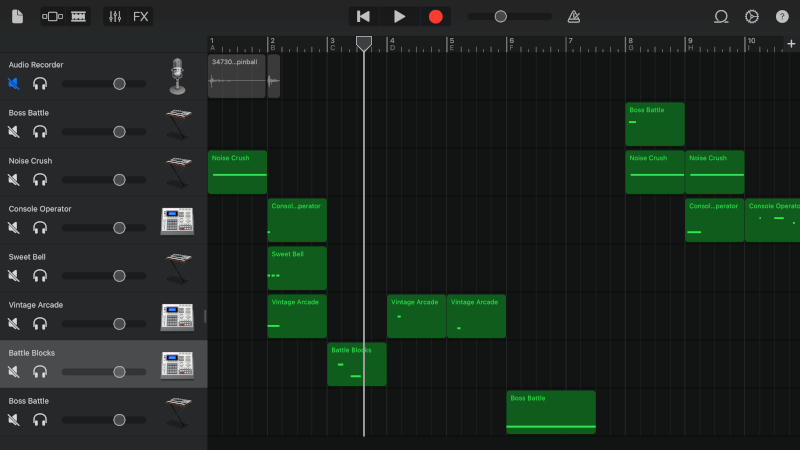This screenshot has height=450, width=800.
Task: Select Noise Crush region at bar 1
Action: (x=237, y=172)
